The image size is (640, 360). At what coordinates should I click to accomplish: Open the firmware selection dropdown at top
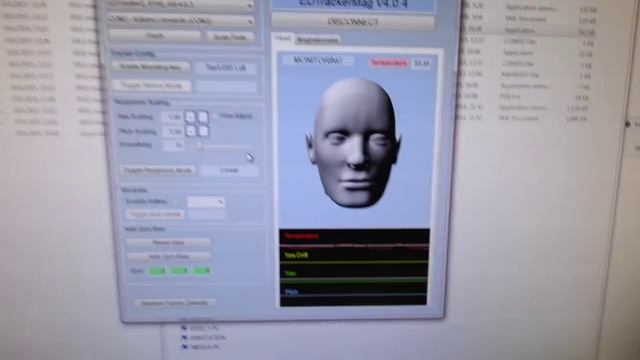180,5
